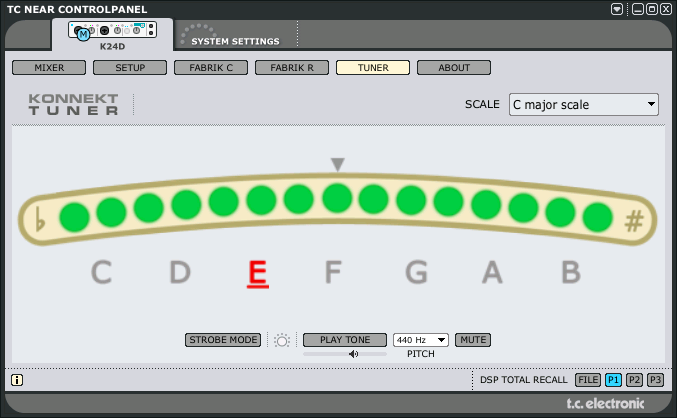Image resolution: width=677 pixels, height=418 pixels.
Task: Switch to the System Settings tab
Action: pos(235,41)
